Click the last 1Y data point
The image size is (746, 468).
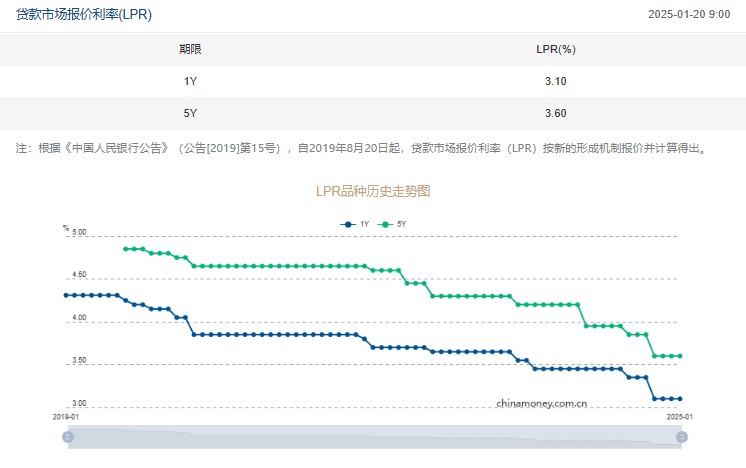tap(680, 399)
